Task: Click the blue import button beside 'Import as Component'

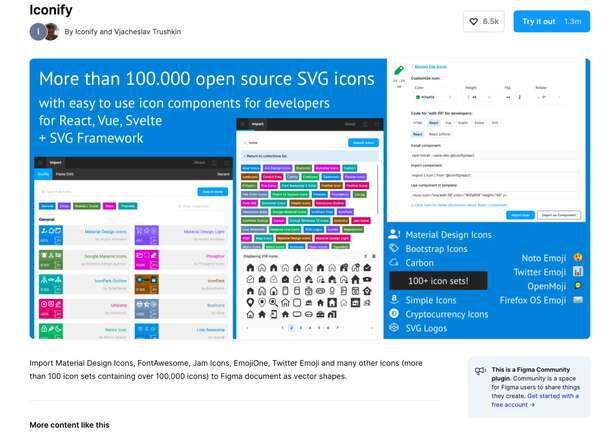Action: click(520, 215)
